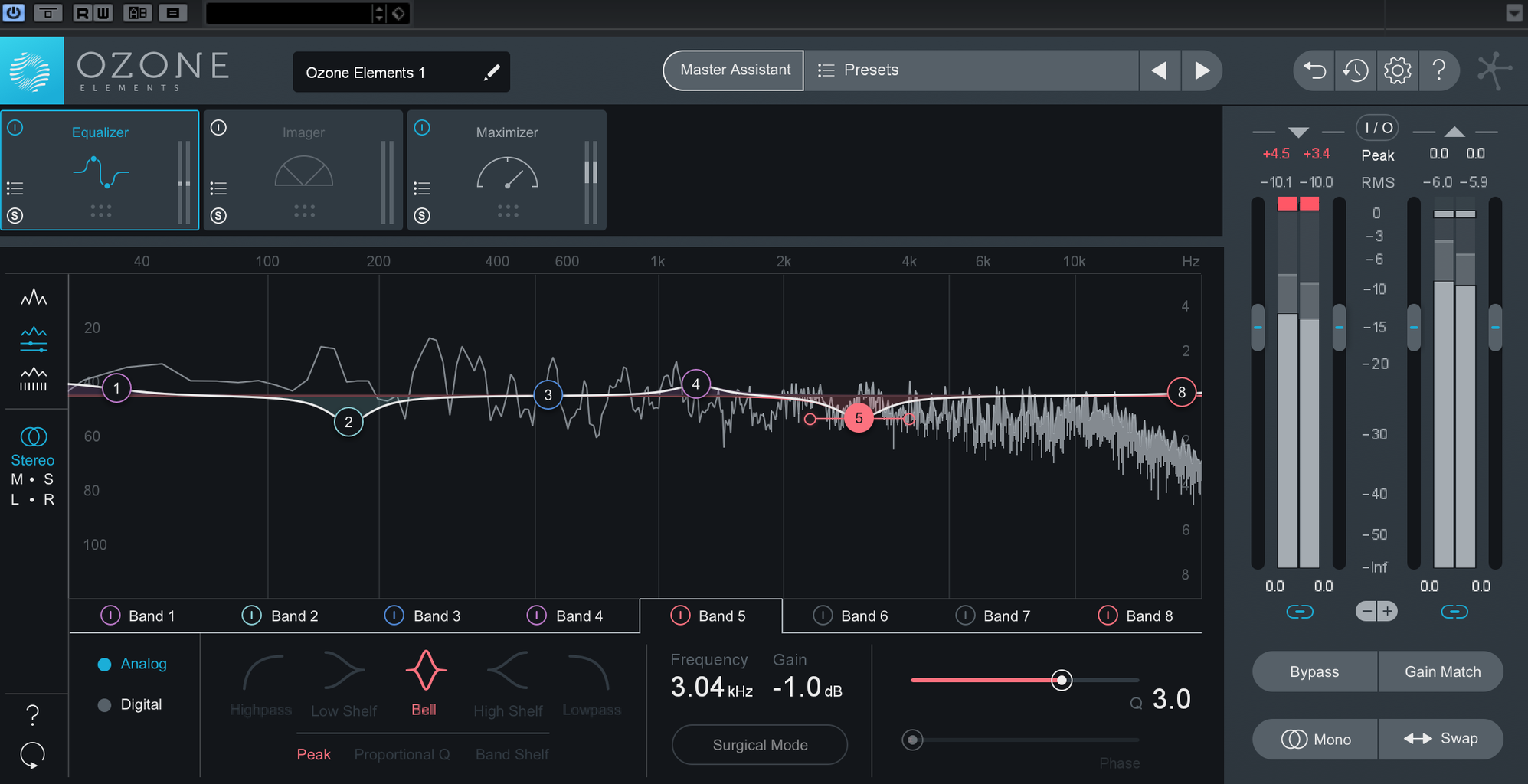Solo the Equalizer module

click(x=15, y=216)
